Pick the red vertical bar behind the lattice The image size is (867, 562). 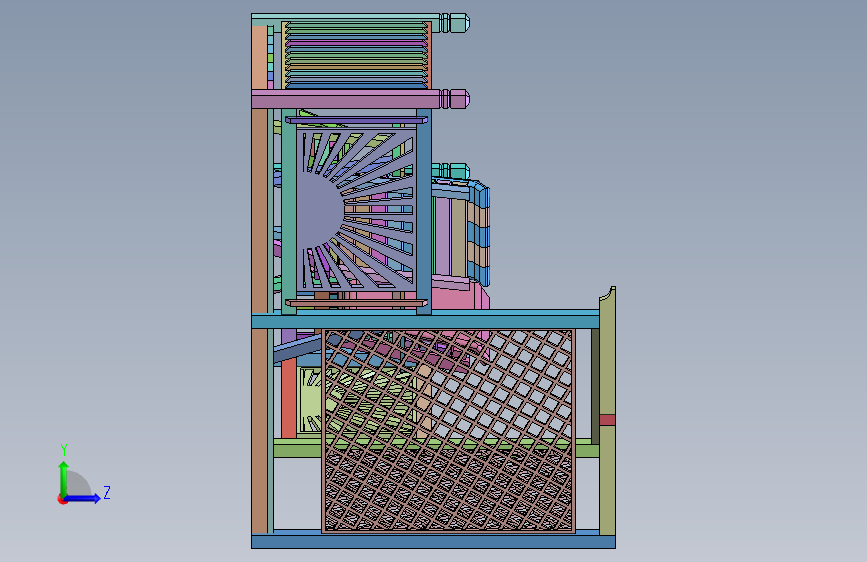pyautogui.click(x=289, y=398)
